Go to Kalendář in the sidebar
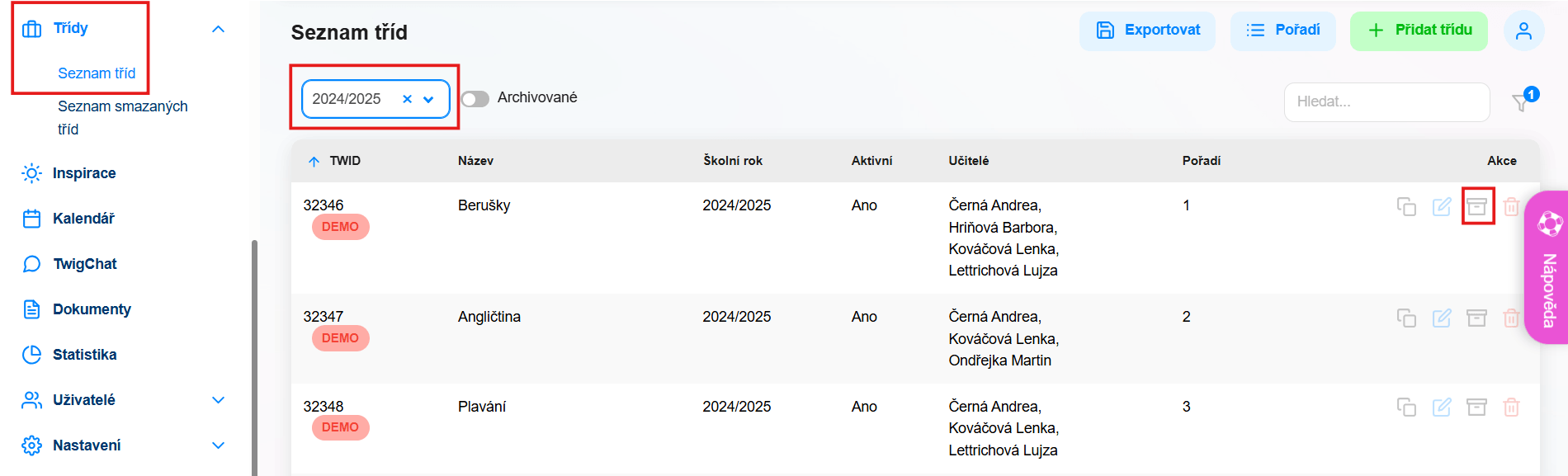 pos(83,219)
